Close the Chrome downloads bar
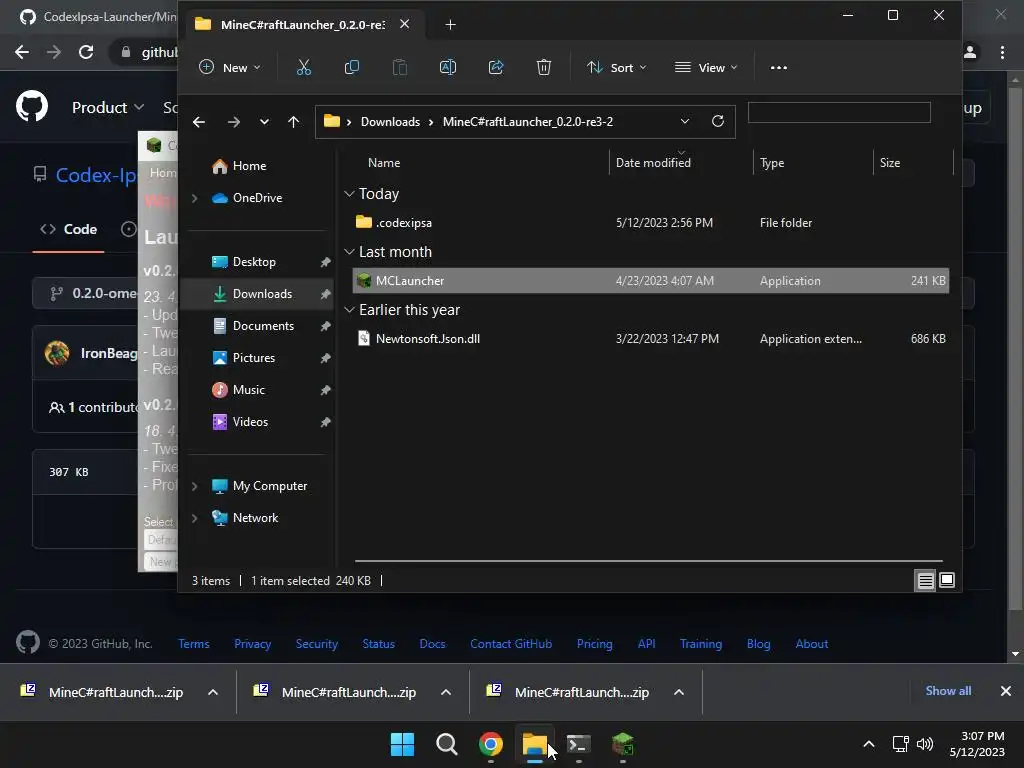This screenshot has width=1024, height=768. 1006,691
